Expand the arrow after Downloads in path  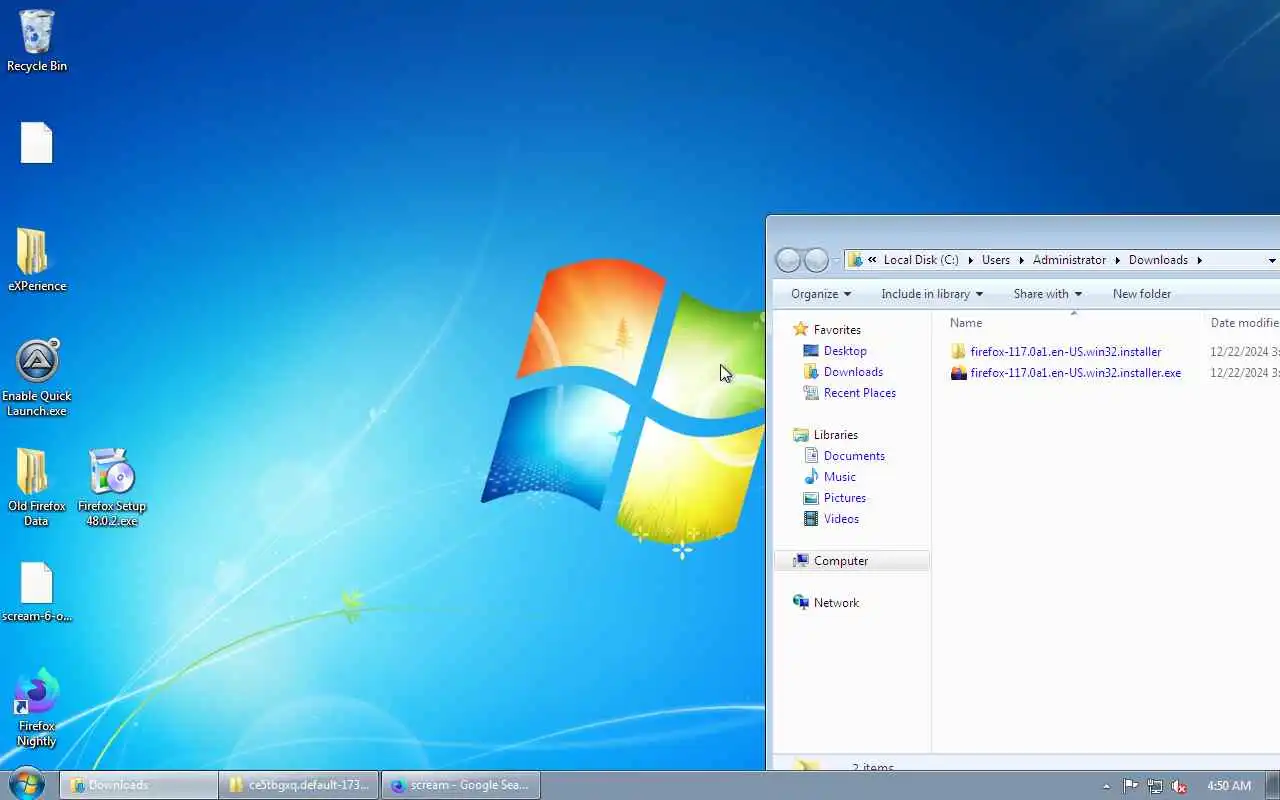[x=1199, y=260]
